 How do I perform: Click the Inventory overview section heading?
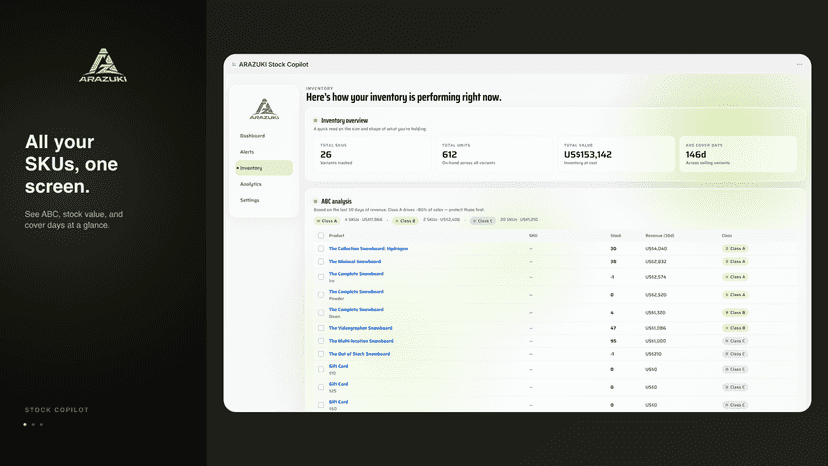pos(344,120)
